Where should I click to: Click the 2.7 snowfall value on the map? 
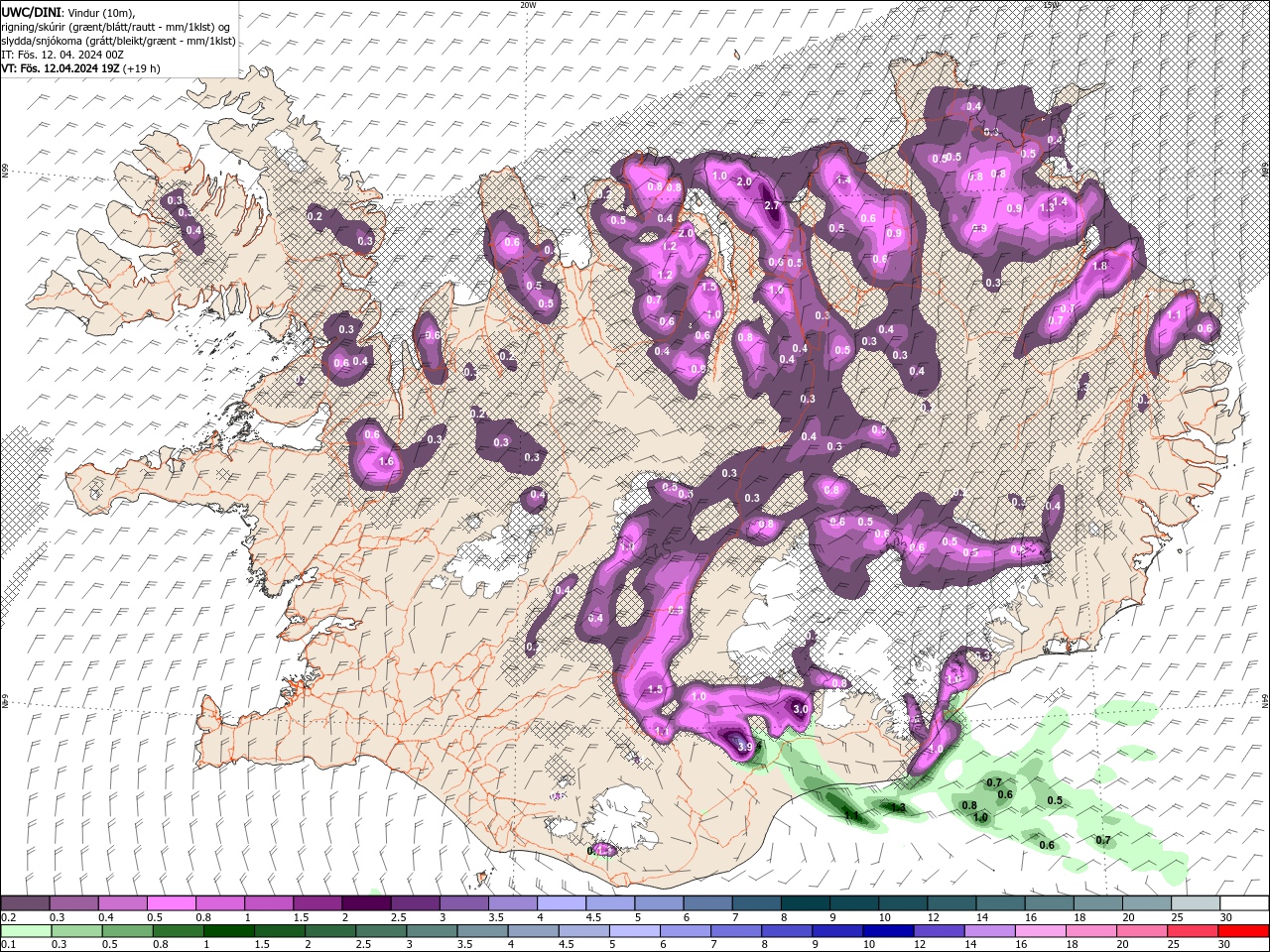(772, 204)
